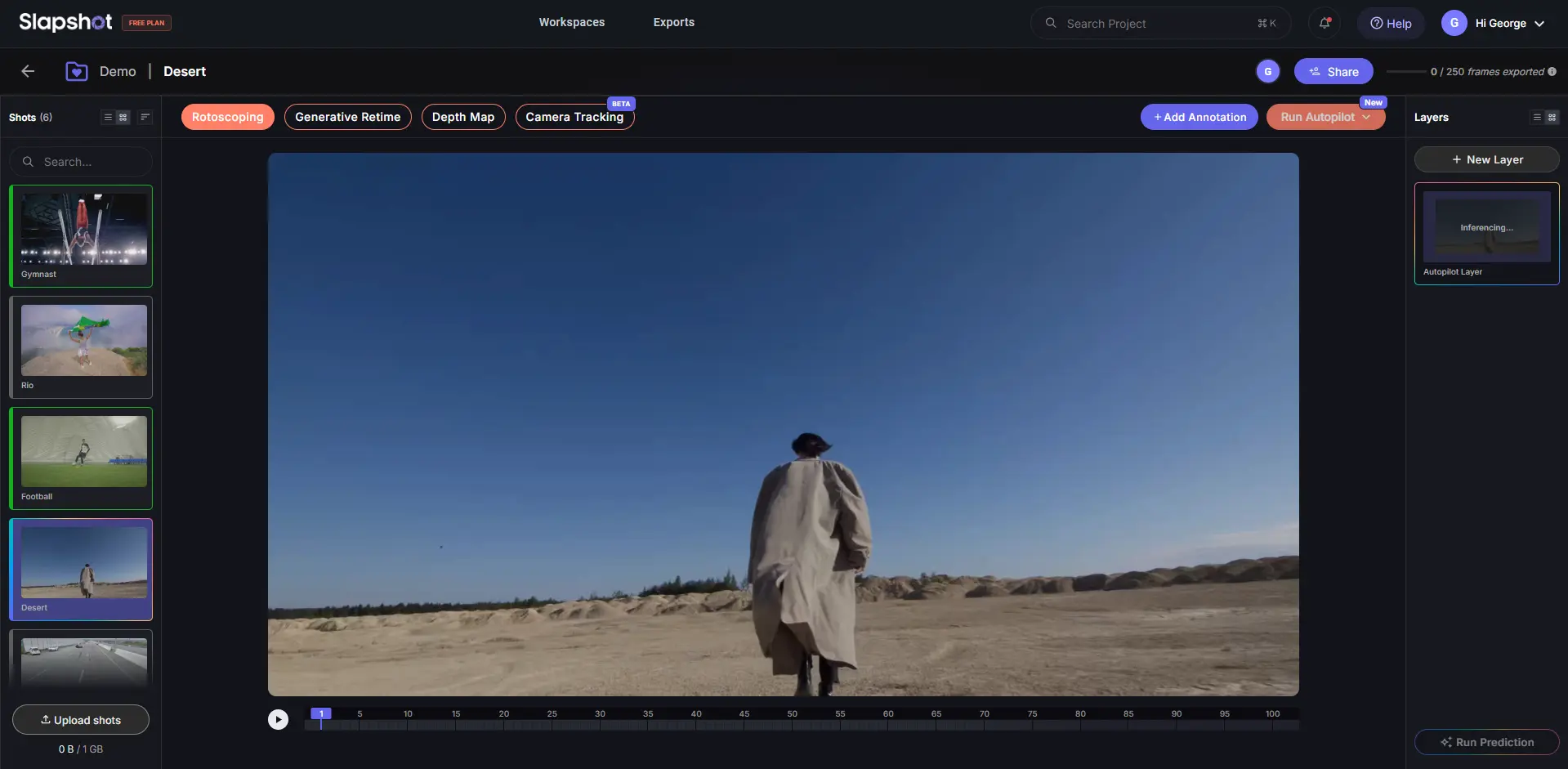Screen dimensions: 1568x769
Task: Switch to the Depth Map mode
Action: click(x=462, y=117)
